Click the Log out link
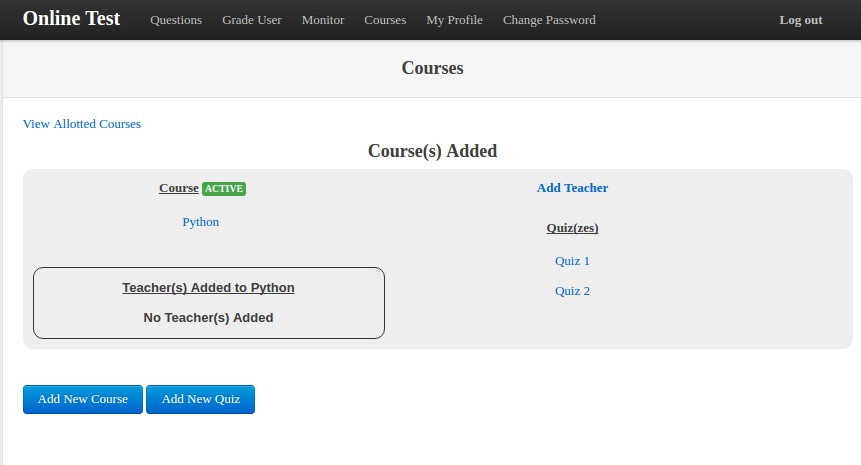The height and width of the screenshot is (465, 861). [x=801, y=20]
